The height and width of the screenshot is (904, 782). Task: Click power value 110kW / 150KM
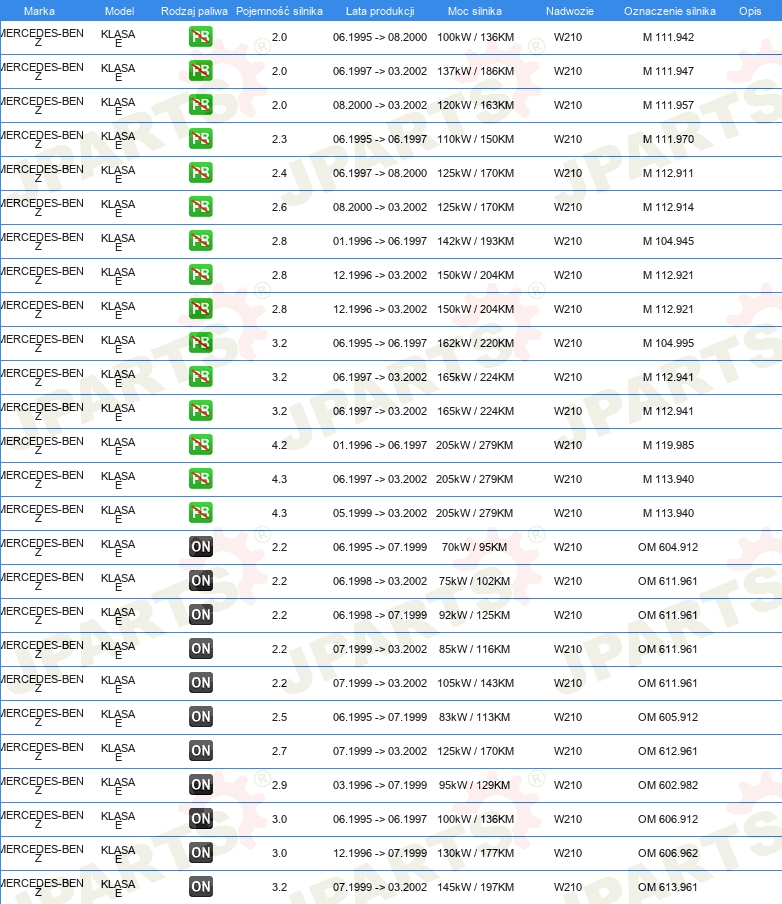(475, 139)
